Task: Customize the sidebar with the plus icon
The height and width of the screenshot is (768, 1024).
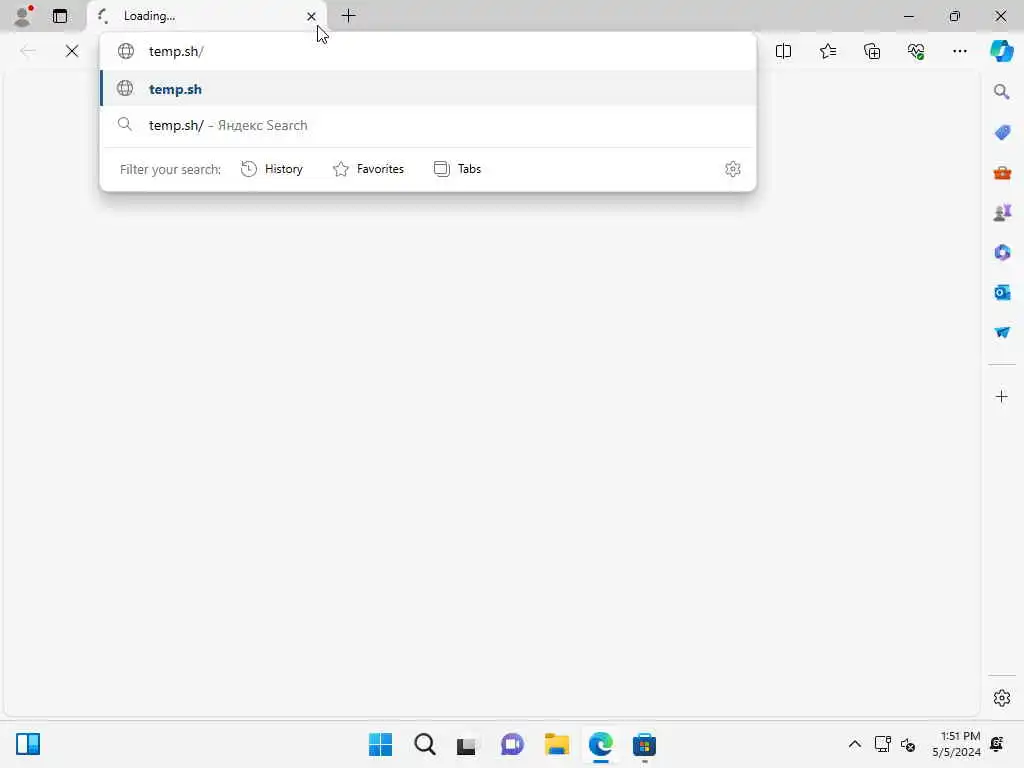Action: (x=1002, y=396)
